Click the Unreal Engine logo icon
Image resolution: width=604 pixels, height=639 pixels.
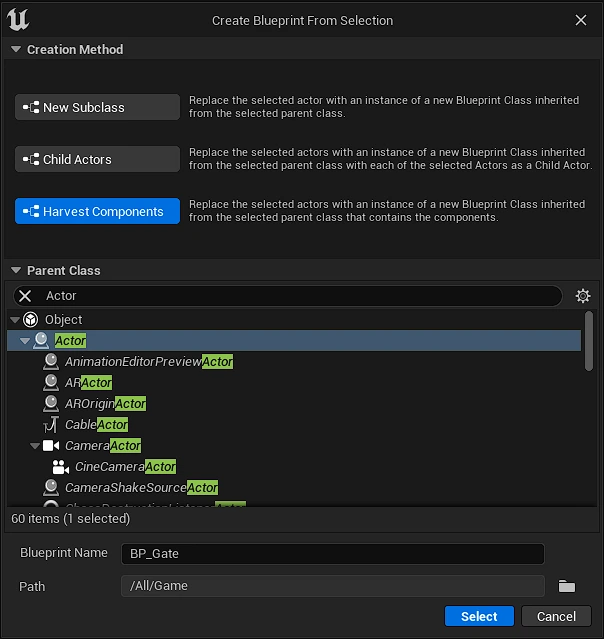point(17,20)
